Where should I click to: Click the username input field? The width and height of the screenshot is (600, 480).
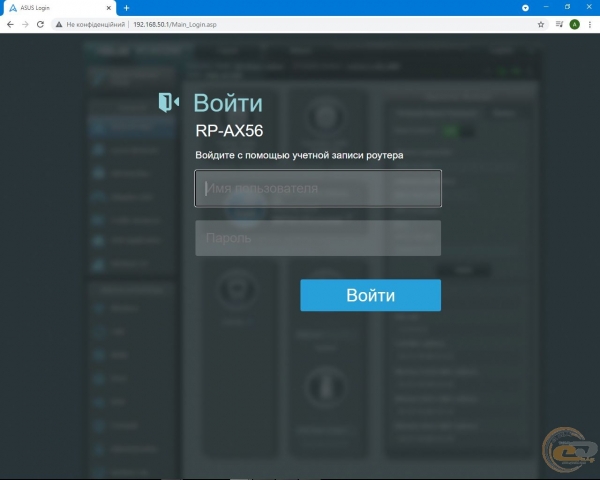pos(318,188)
